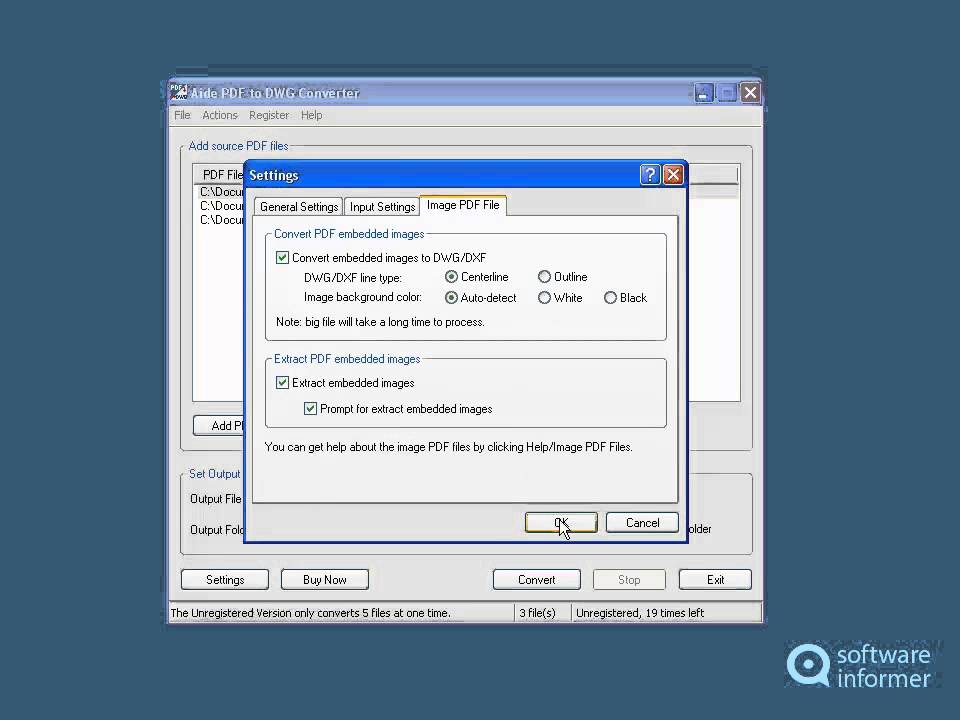The width and height of the screenshot is (960, 720).
Task: Click the Stop button
Action: (629, 580)
